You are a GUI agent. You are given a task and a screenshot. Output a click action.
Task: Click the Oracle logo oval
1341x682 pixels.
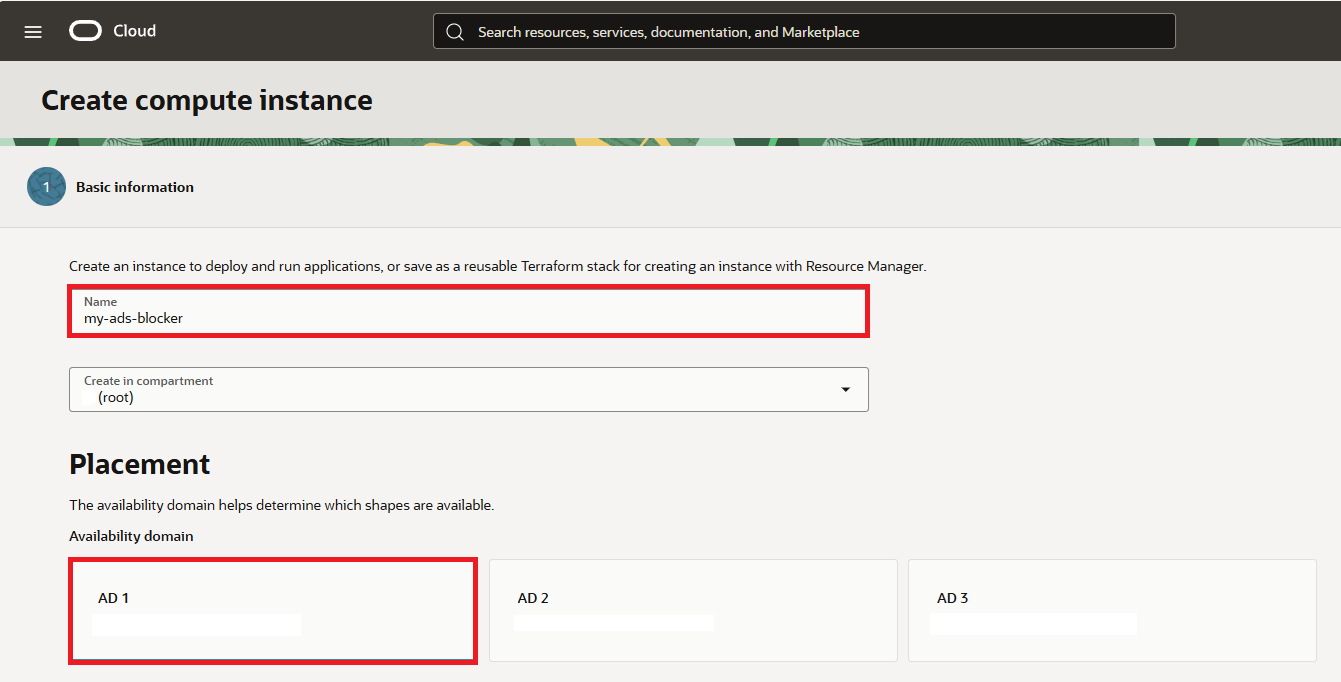click(86, 31)
